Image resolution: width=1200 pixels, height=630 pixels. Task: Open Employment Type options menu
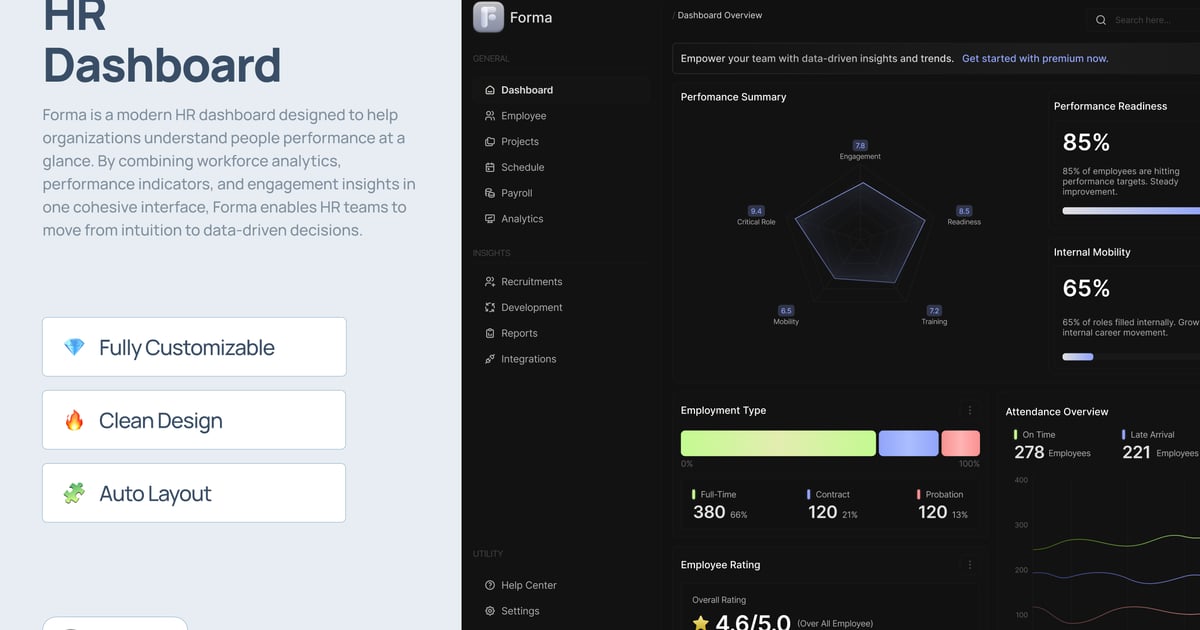click(969, 410)
